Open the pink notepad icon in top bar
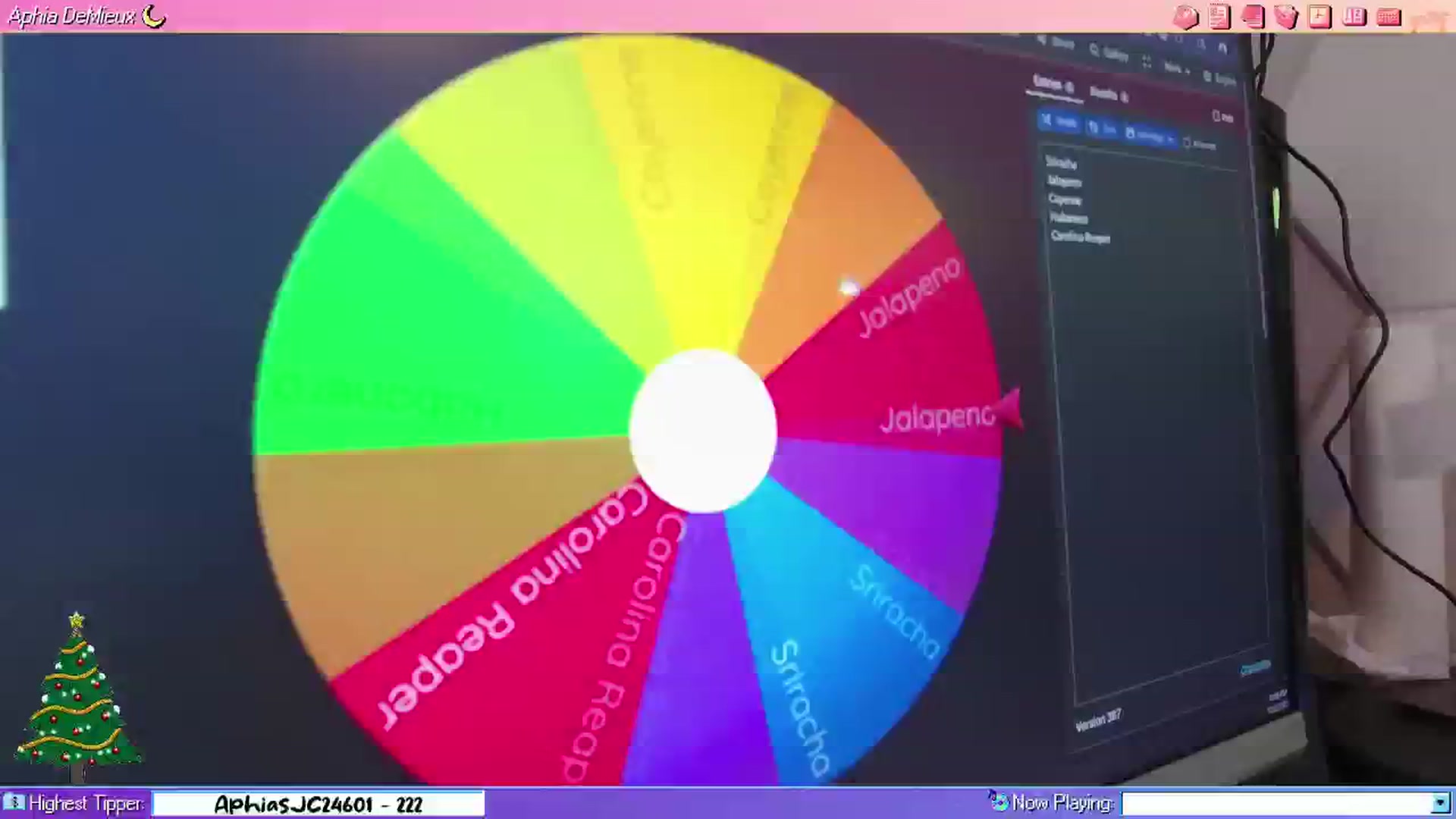The image size is (1456, 819). [1219, 17]
